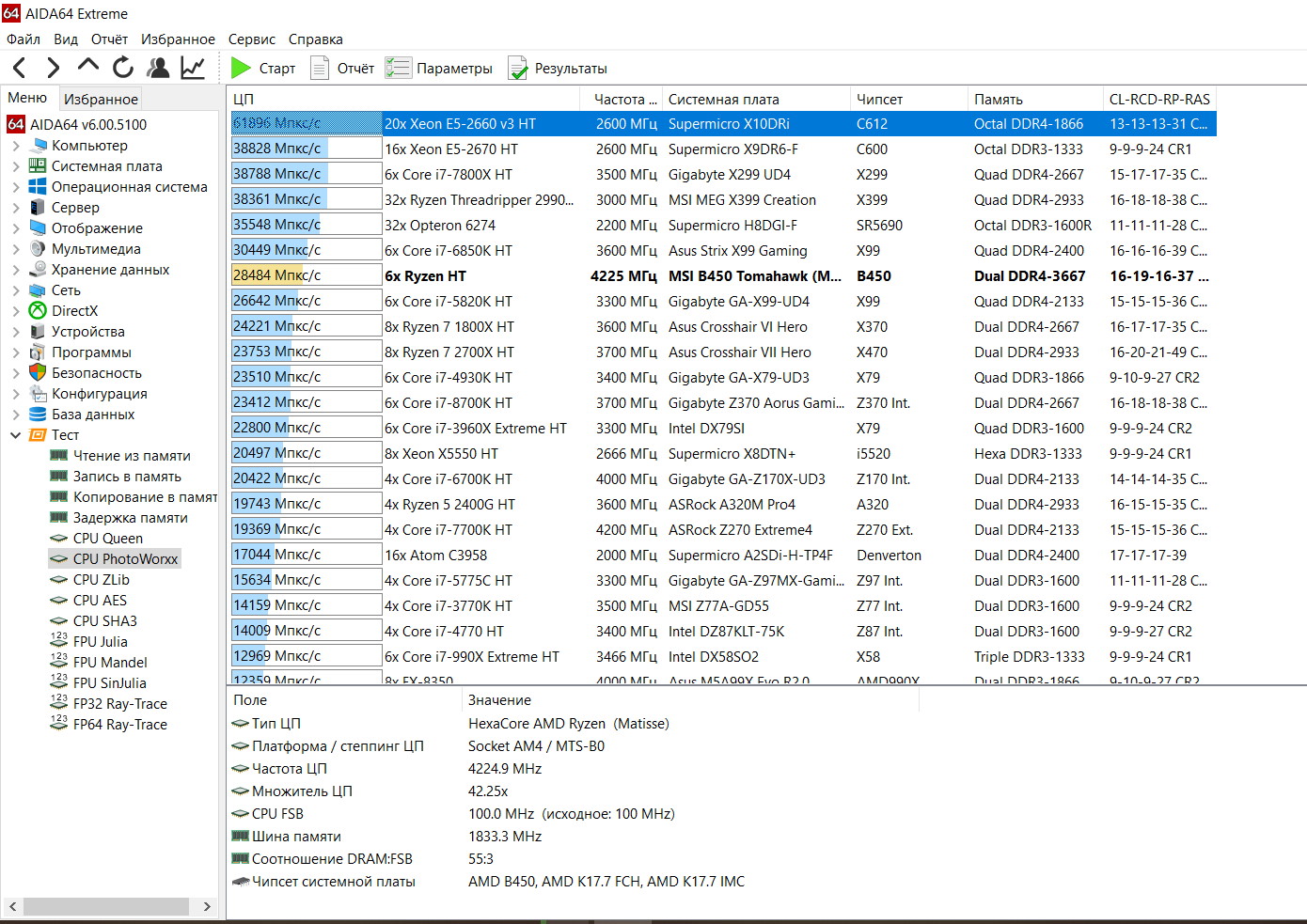Viewport: 1307px width, 924px height.
Task: Expand the Мультимедиа tree node
Action: (x=15, y=249)
